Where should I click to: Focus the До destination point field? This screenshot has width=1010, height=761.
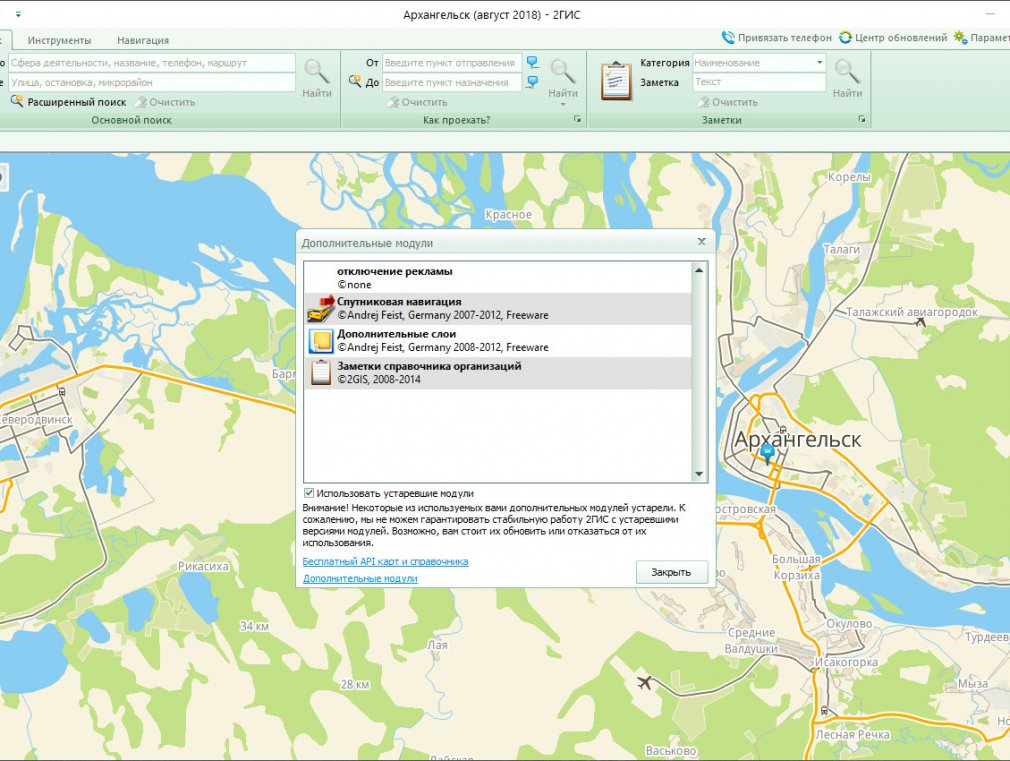pos(452,82)
